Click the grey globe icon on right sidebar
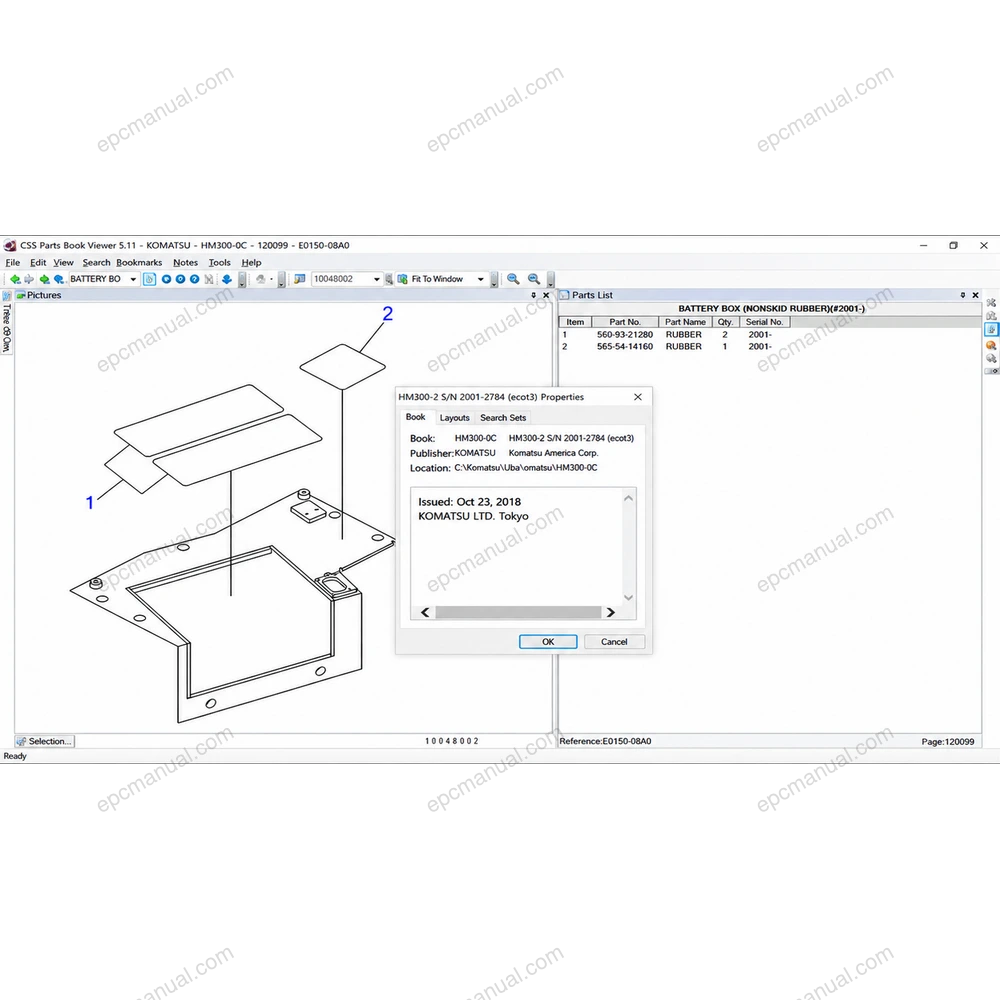The image size is (1000, 1000). 991,358
